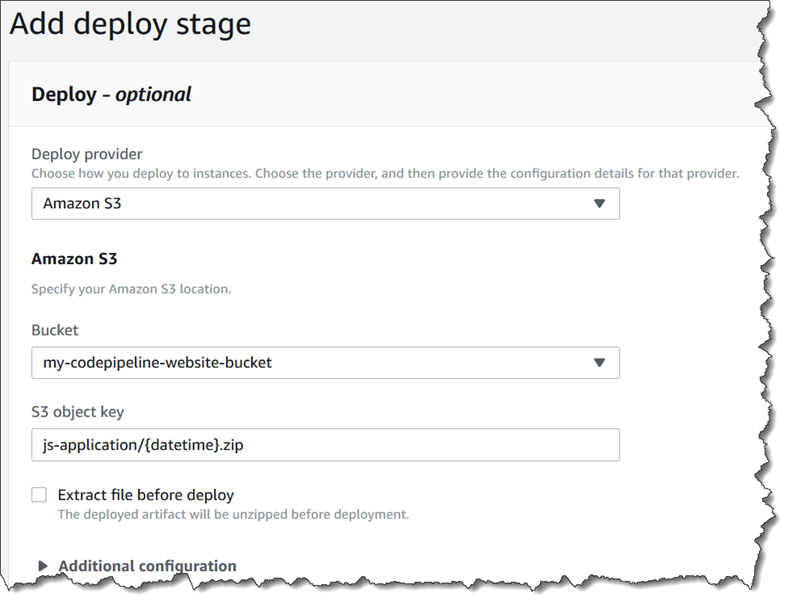Click the 'Deploy - optional' section header
Viewport: 792px width, 610px height.
click(111, 95)
